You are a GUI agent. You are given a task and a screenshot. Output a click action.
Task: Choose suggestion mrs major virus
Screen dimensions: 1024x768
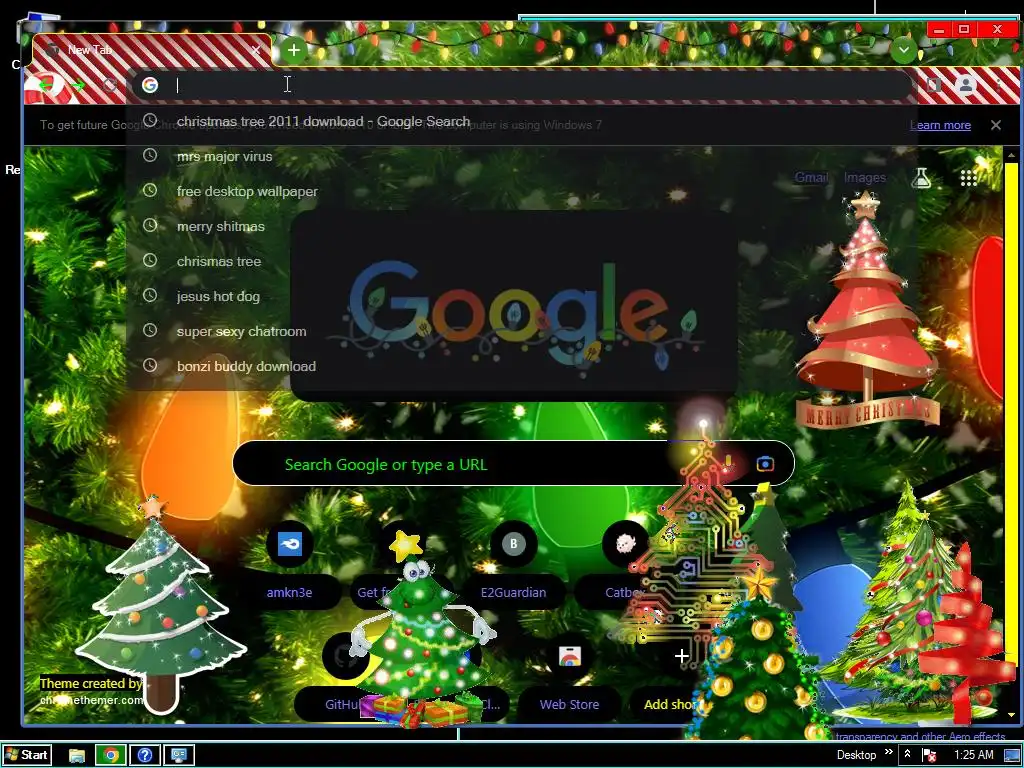(x=521, y=156)
